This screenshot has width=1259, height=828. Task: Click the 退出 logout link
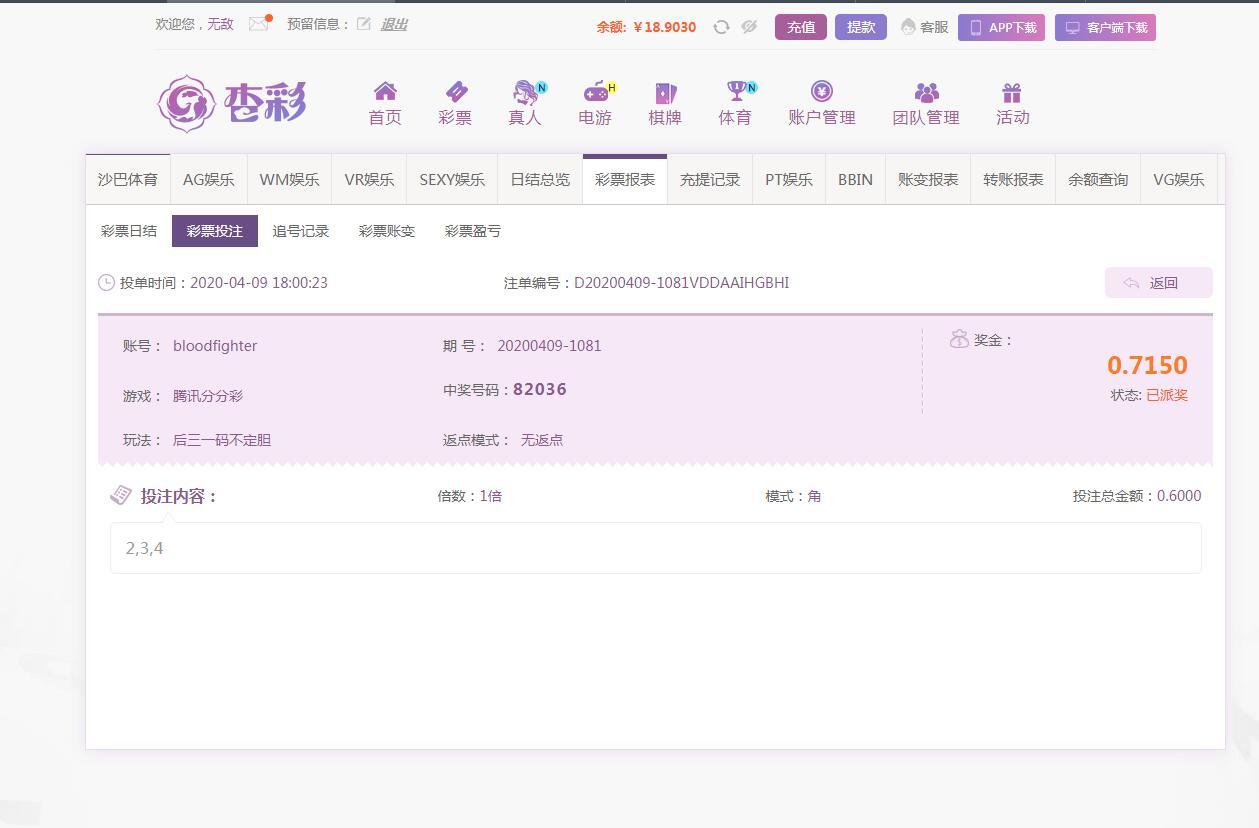click(x=394, y=24)
